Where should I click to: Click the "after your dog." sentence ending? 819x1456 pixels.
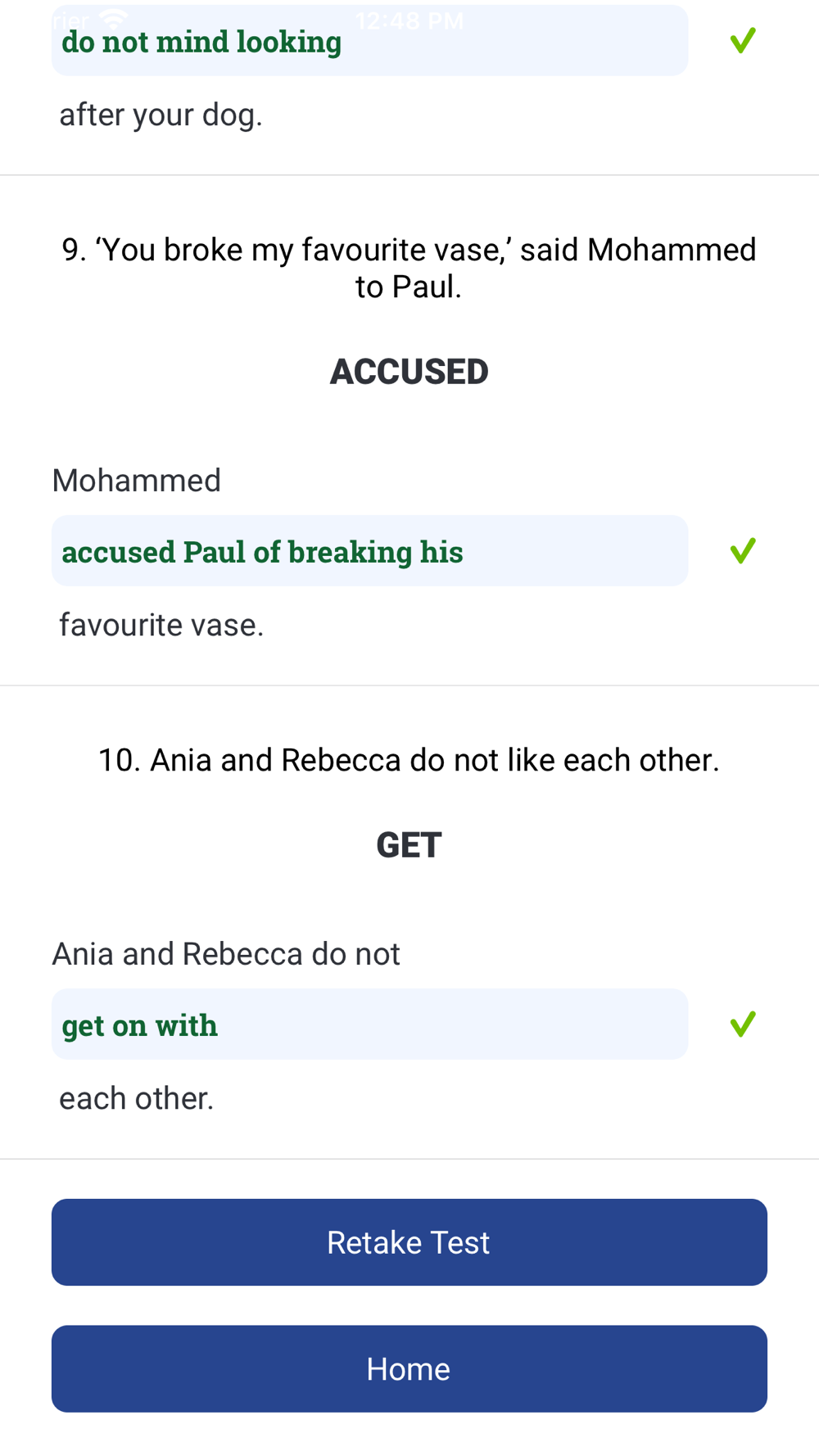161,115
